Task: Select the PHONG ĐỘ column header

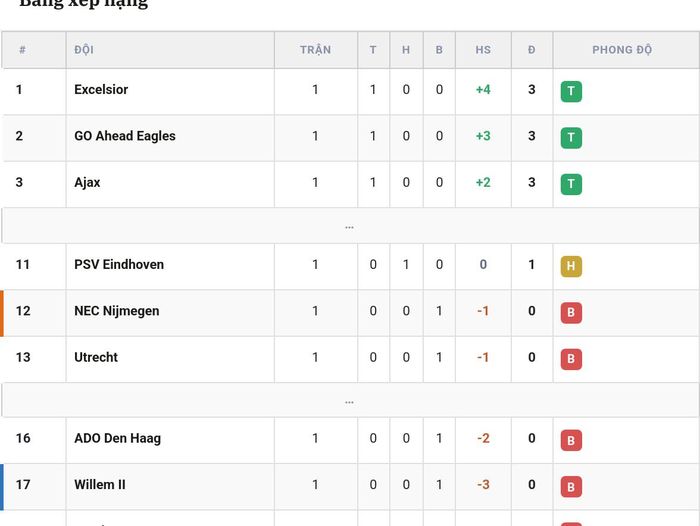Action: tap(622, 50)
